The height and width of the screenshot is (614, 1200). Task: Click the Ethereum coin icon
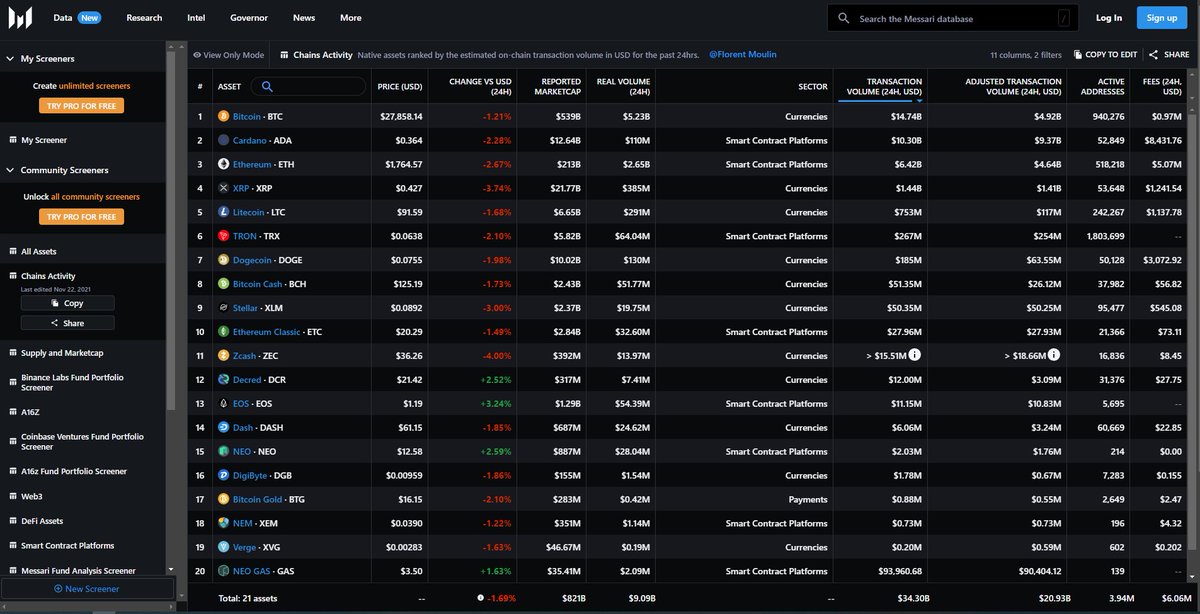coord(223,165)
